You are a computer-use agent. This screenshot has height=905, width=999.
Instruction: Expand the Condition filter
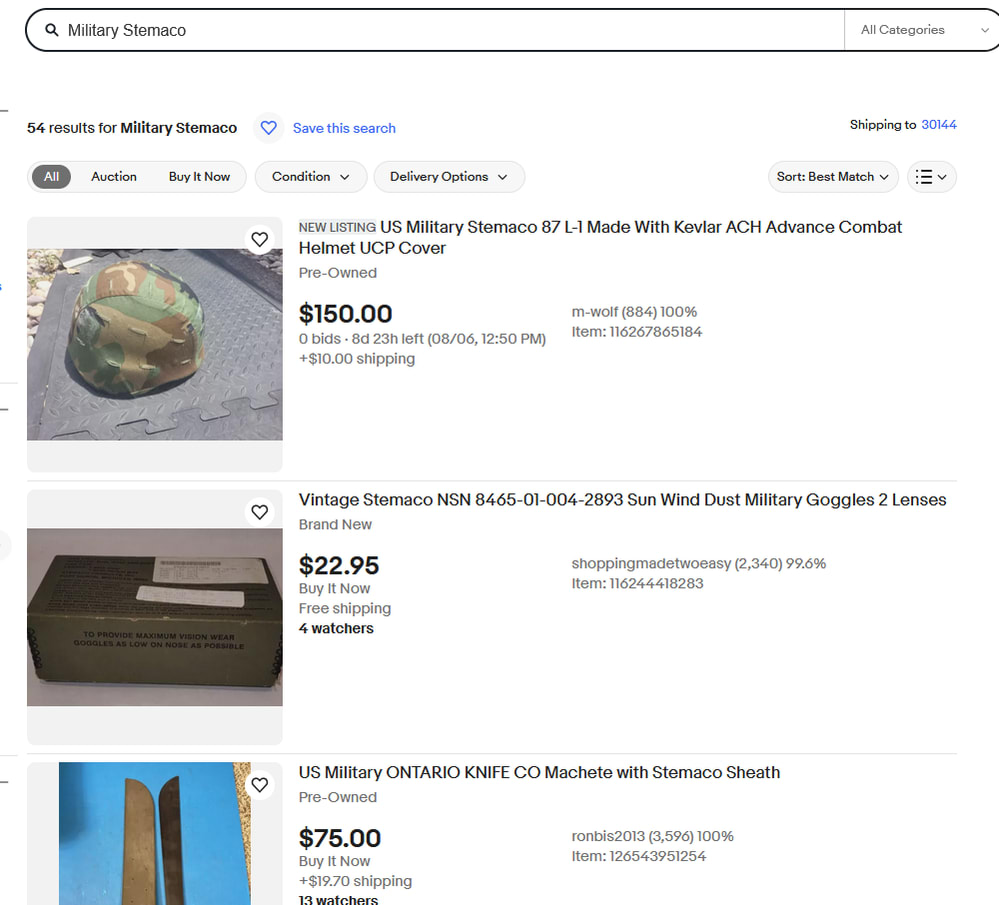tap(311, 177)
